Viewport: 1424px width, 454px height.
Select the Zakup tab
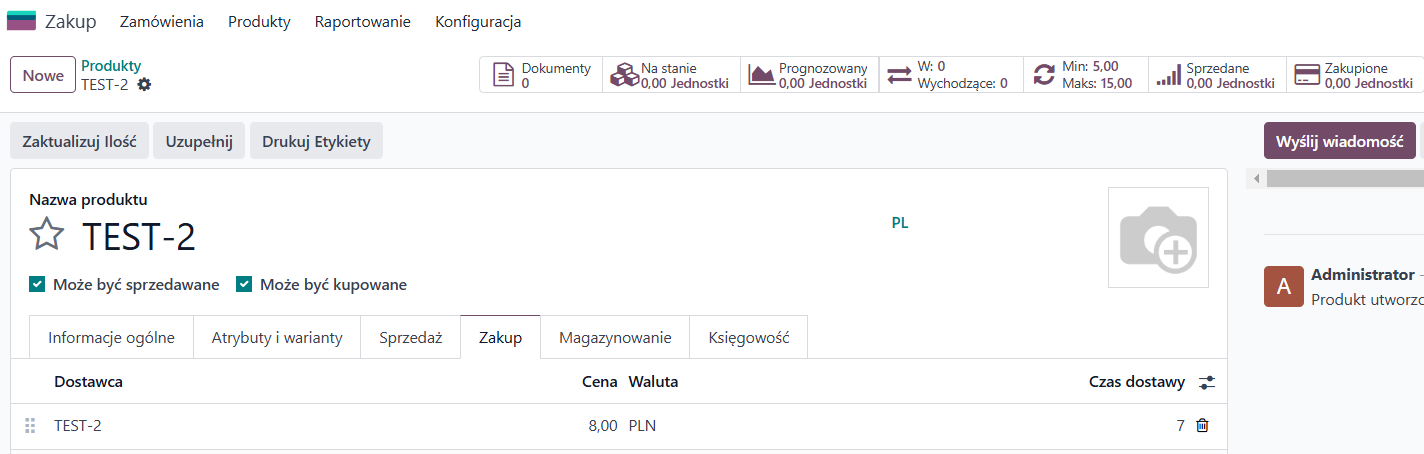coord(500,338)
